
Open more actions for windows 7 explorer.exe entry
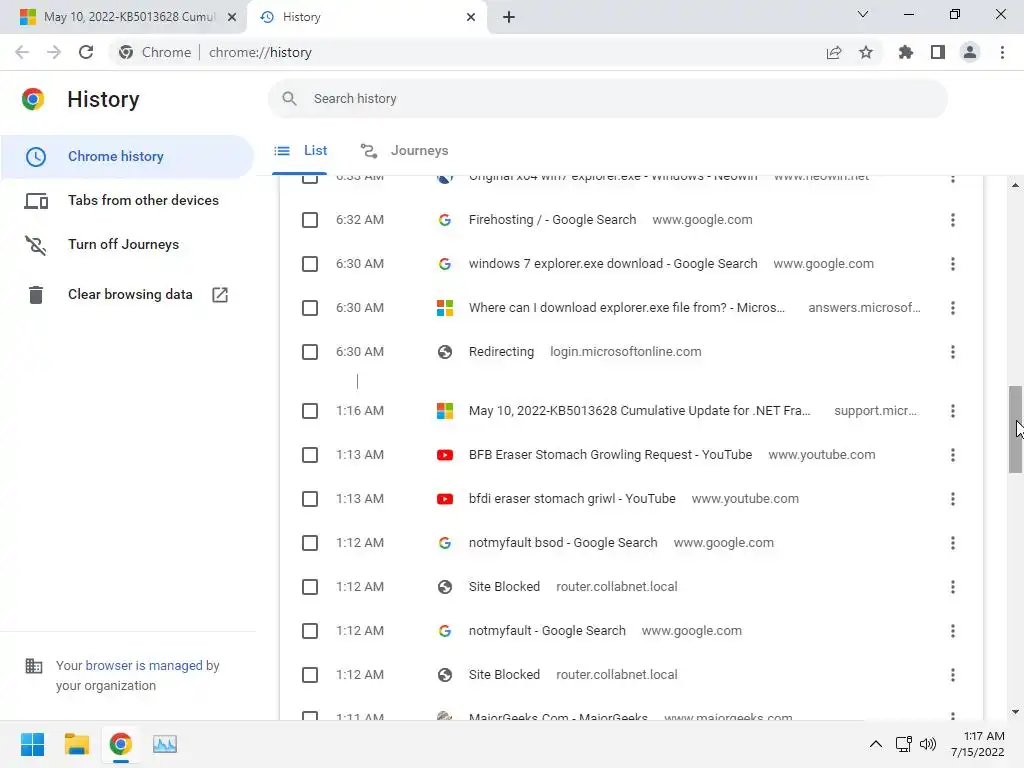[x=953, y=264]
